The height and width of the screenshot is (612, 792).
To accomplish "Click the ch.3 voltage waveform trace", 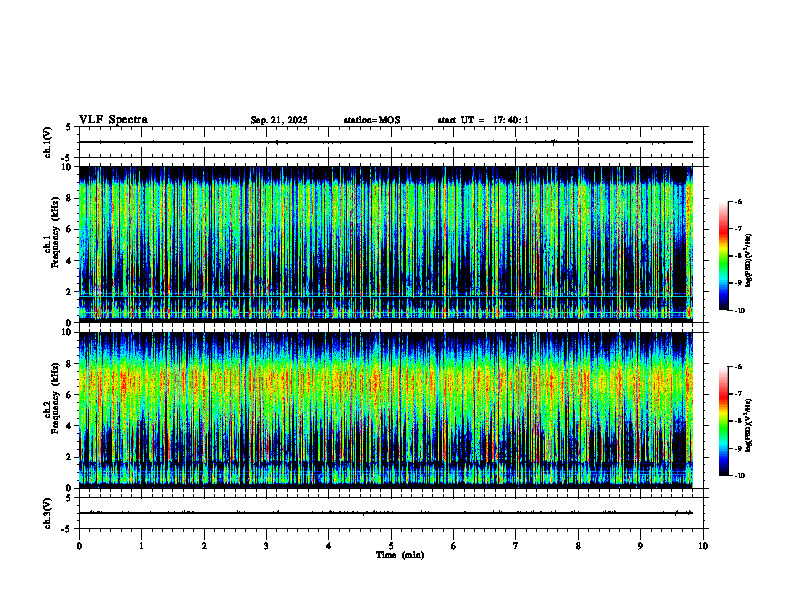I will pos(386,513).
